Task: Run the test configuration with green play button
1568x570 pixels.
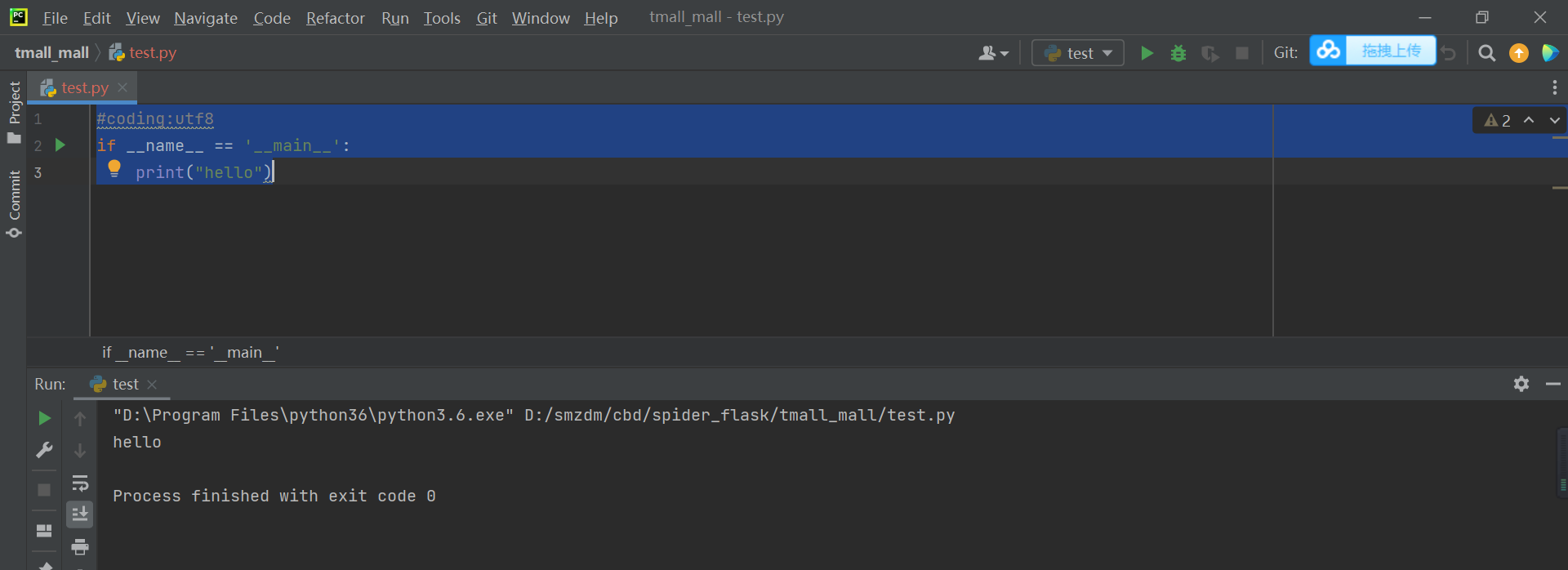Action: [x=1147, y=53]
